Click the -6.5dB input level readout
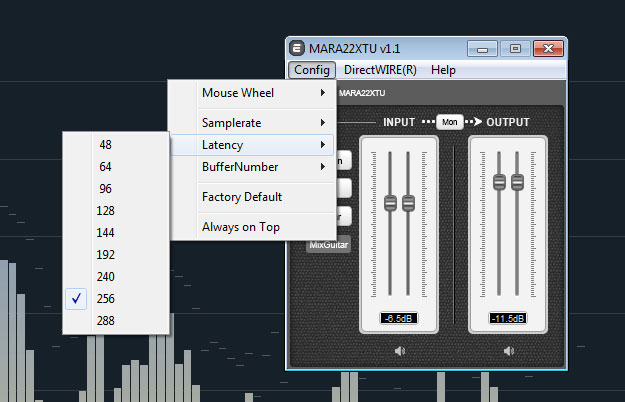 (399, 318)
